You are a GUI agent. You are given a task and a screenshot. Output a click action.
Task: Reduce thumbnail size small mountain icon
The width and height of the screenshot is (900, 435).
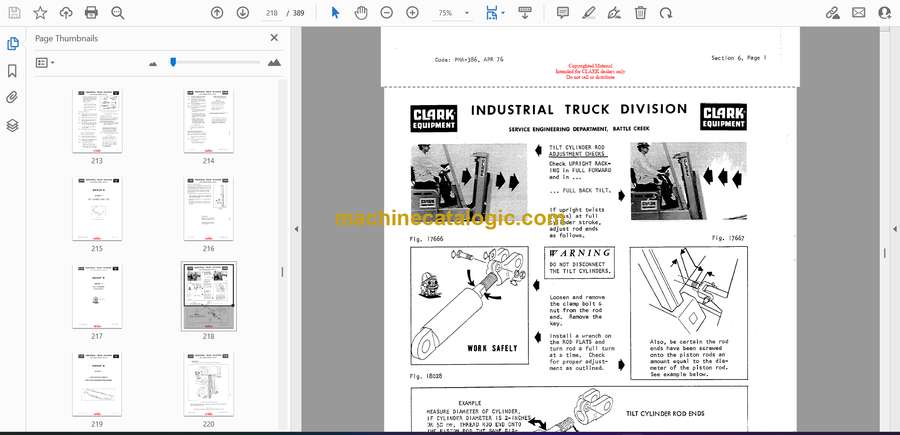153,64
